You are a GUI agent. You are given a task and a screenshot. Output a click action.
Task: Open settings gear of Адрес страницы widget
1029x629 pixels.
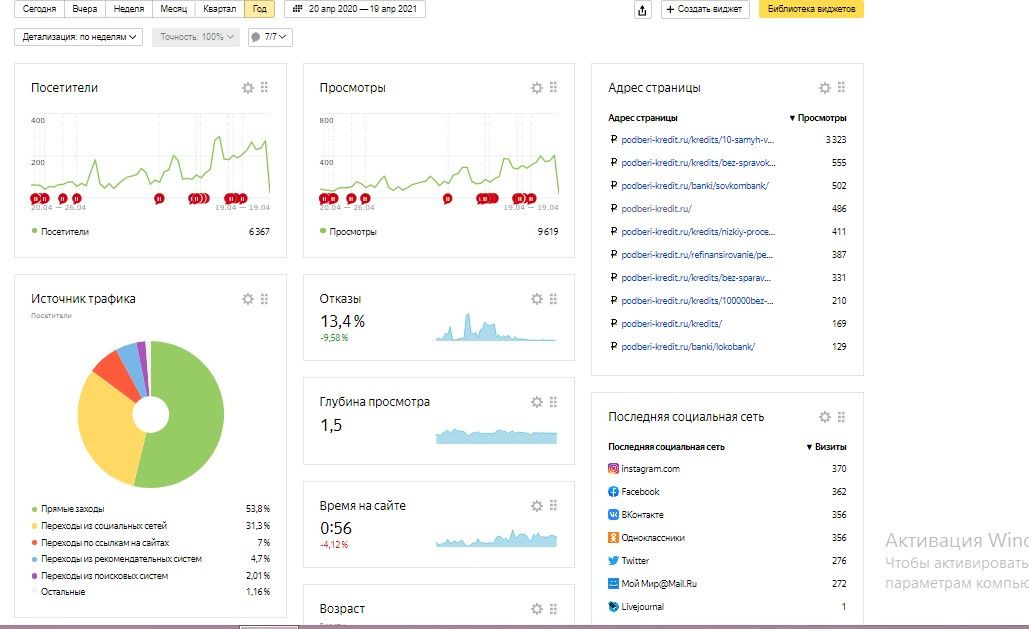pos(825,88)
